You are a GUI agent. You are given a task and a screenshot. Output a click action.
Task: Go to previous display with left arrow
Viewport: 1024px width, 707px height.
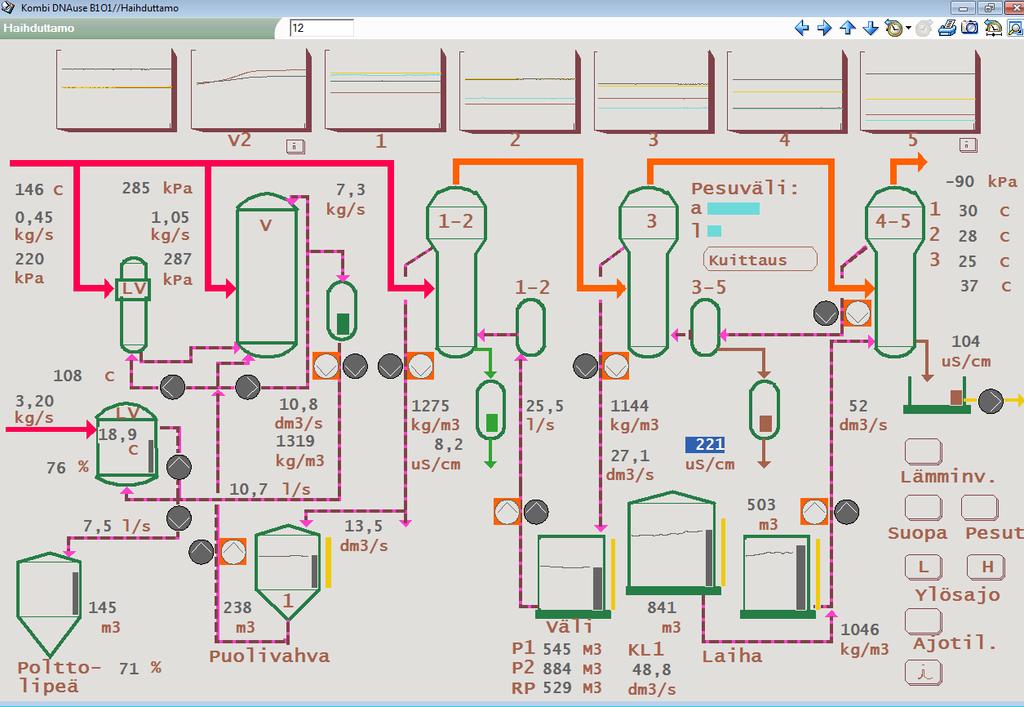(802, 27)
